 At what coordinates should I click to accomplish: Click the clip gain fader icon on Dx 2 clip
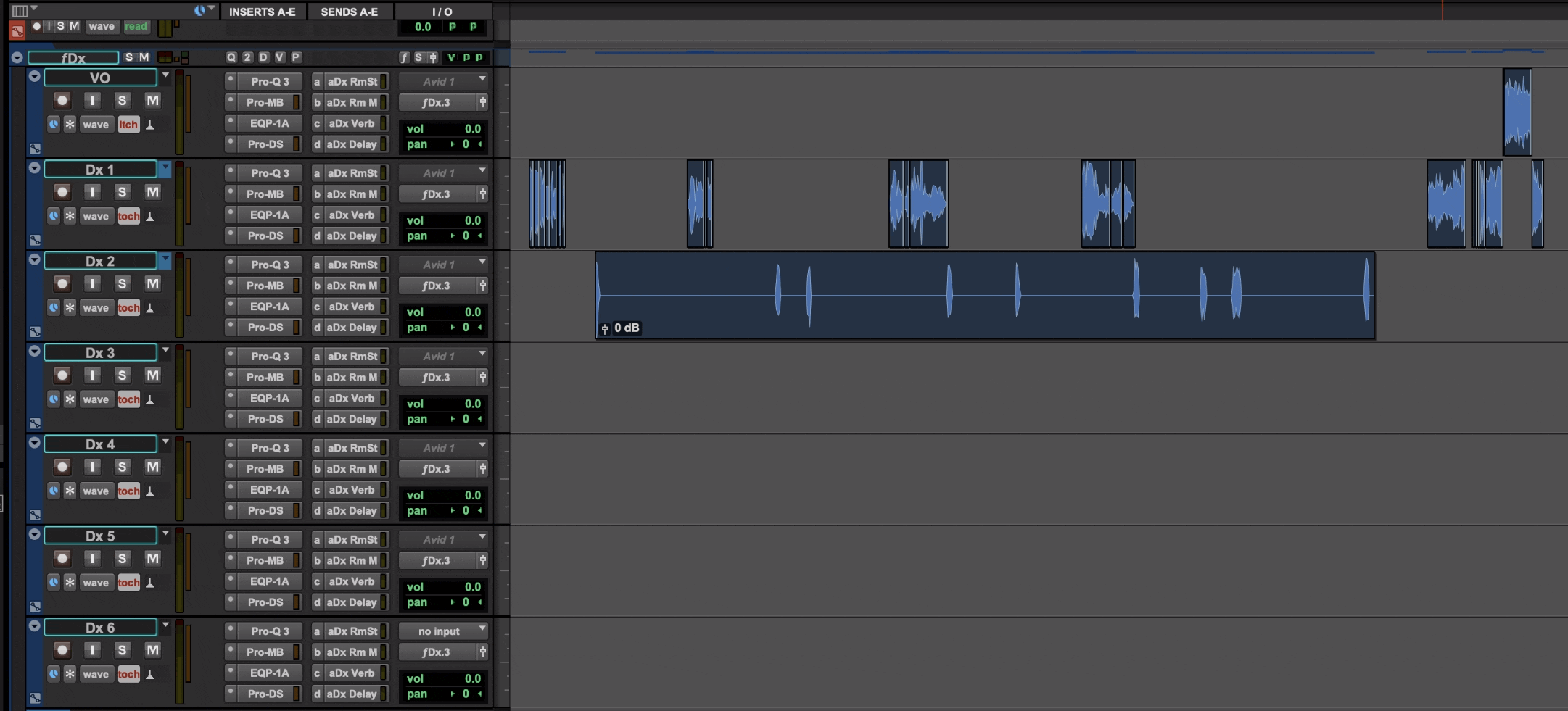click(x=604, y=328)
